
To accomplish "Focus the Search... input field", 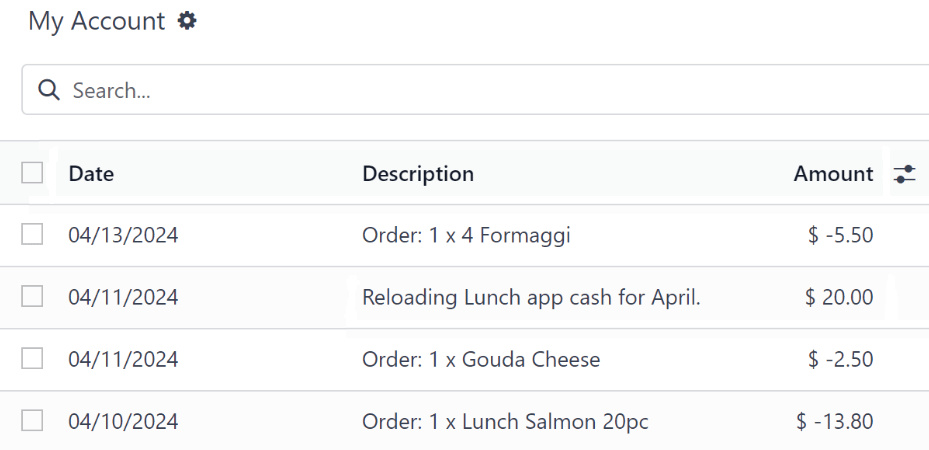I will coord(480,90).
